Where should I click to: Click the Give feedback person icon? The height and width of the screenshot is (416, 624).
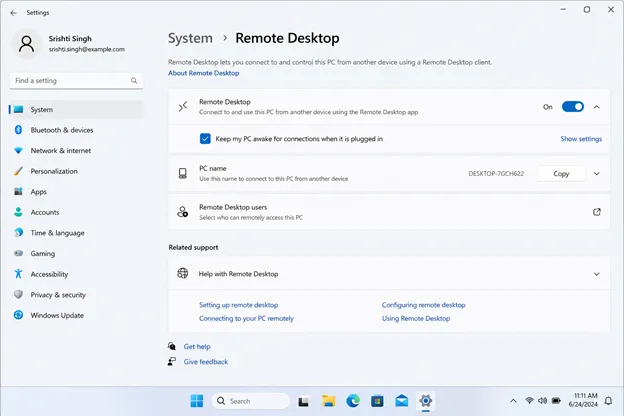pyautogui.click(x=172, y=361)
